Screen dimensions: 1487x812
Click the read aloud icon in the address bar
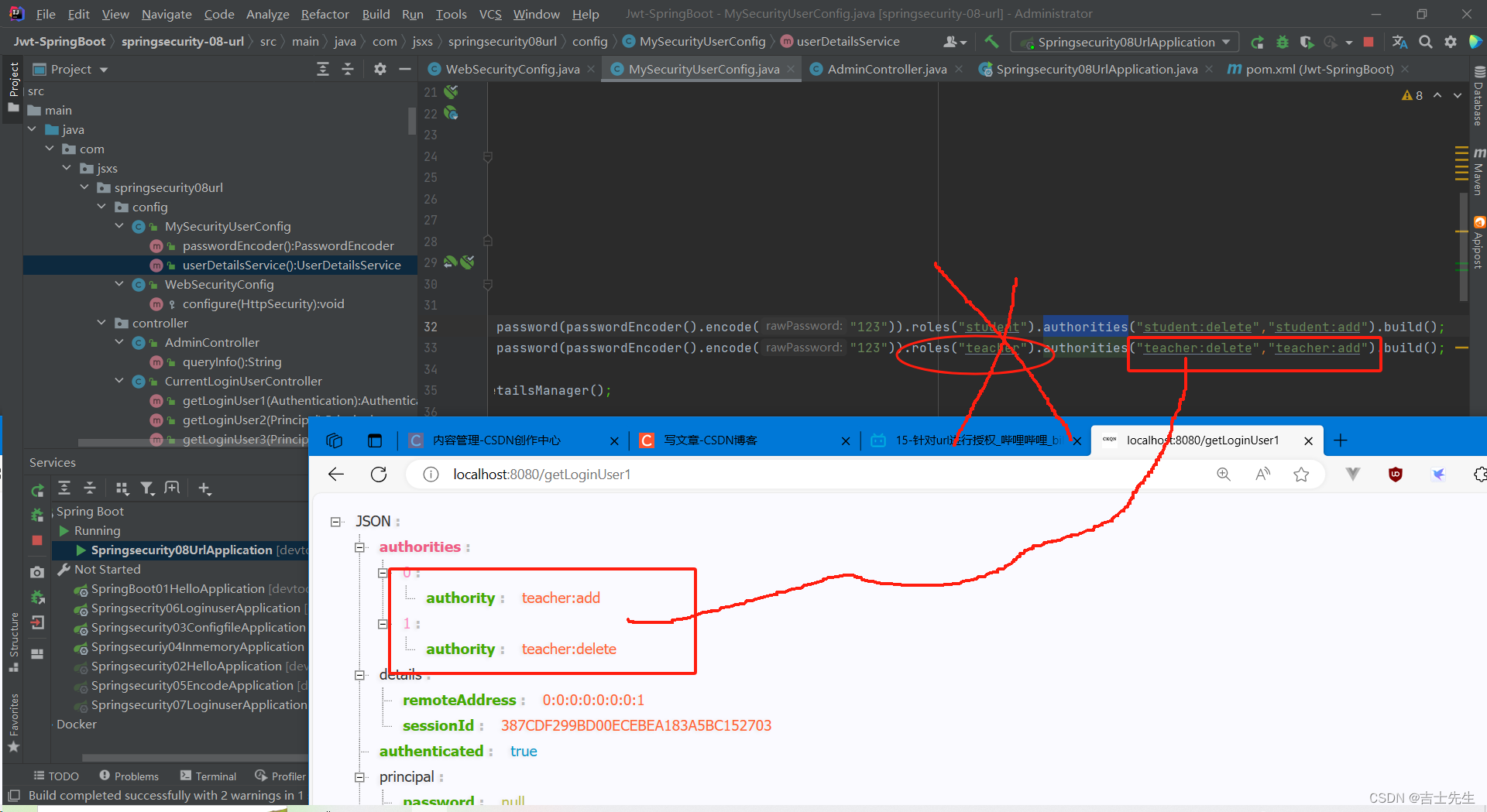[x=1262, y=474]
